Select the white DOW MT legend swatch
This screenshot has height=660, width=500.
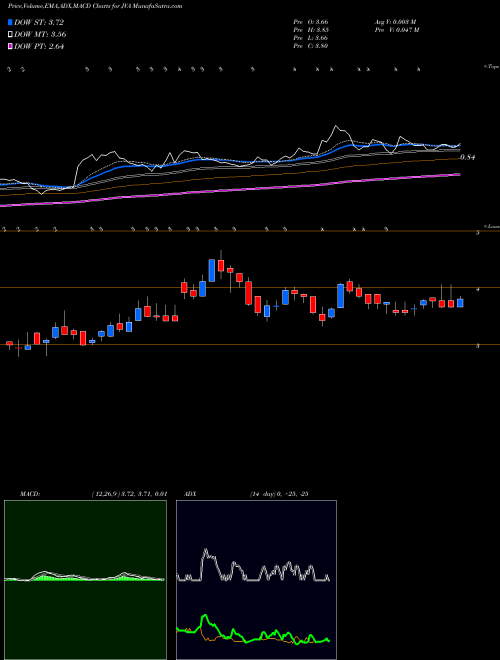[11, 34]
